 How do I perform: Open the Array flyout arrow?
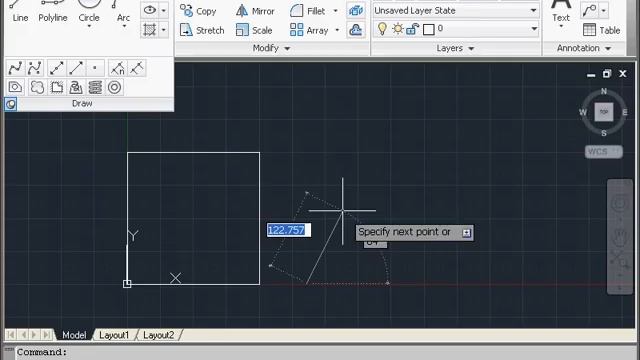coord(337,30)
